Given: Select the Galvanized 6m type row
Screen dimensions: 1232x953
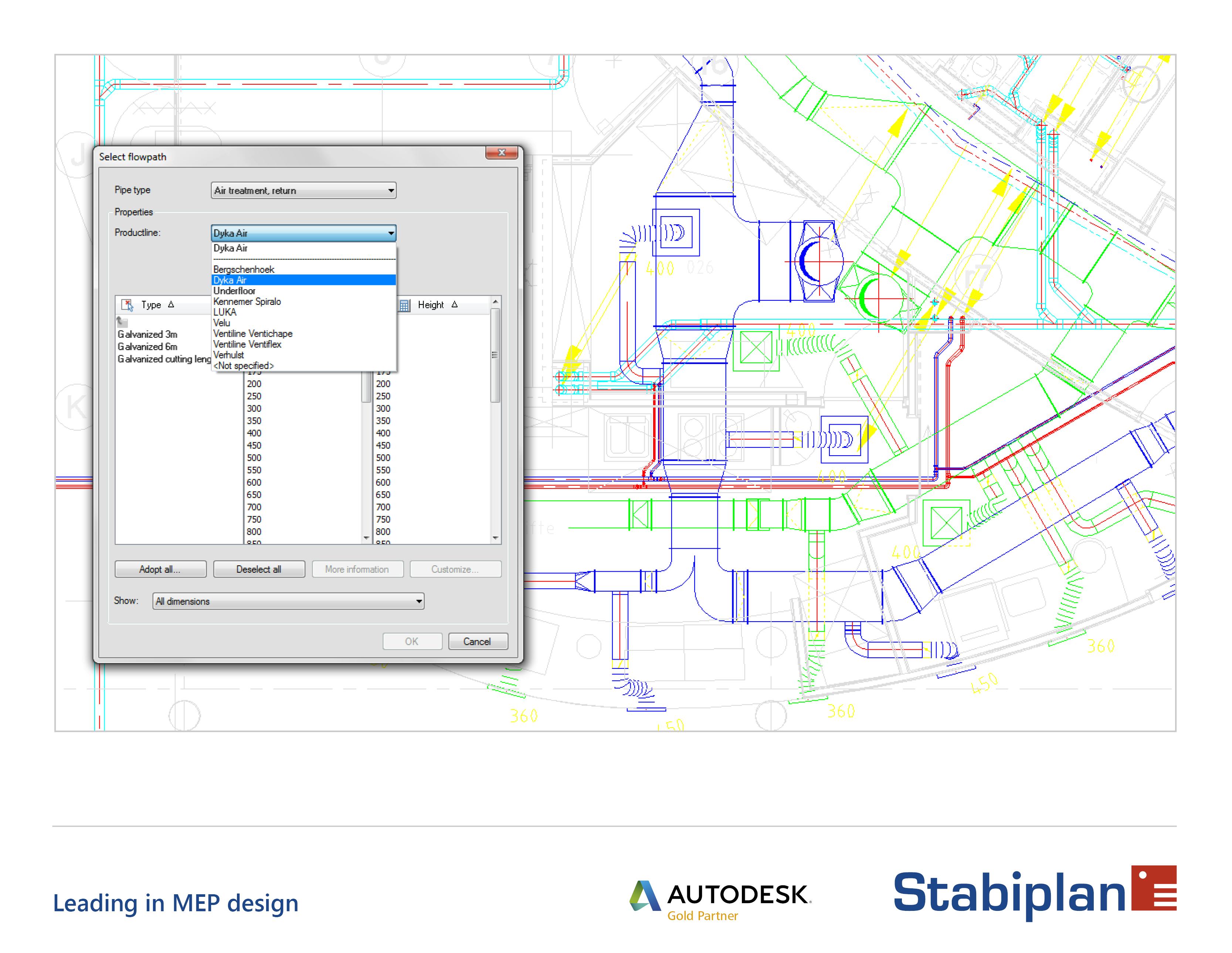Looking at the screenshot, I should coord(148,347).
